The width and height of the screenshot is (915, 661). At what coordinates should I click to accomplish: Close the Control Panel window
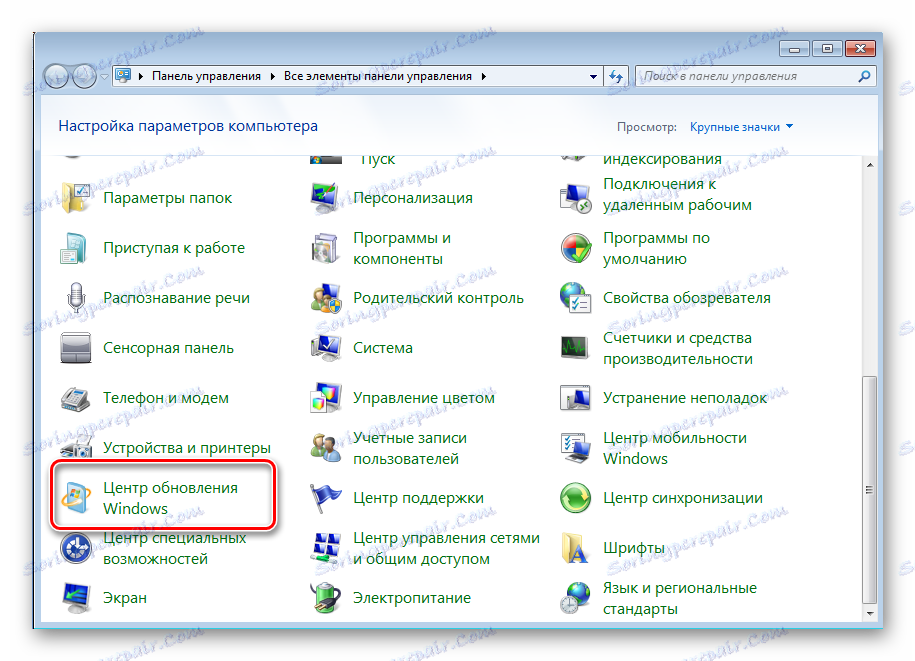pyautogui.click(x=860, y=49)
